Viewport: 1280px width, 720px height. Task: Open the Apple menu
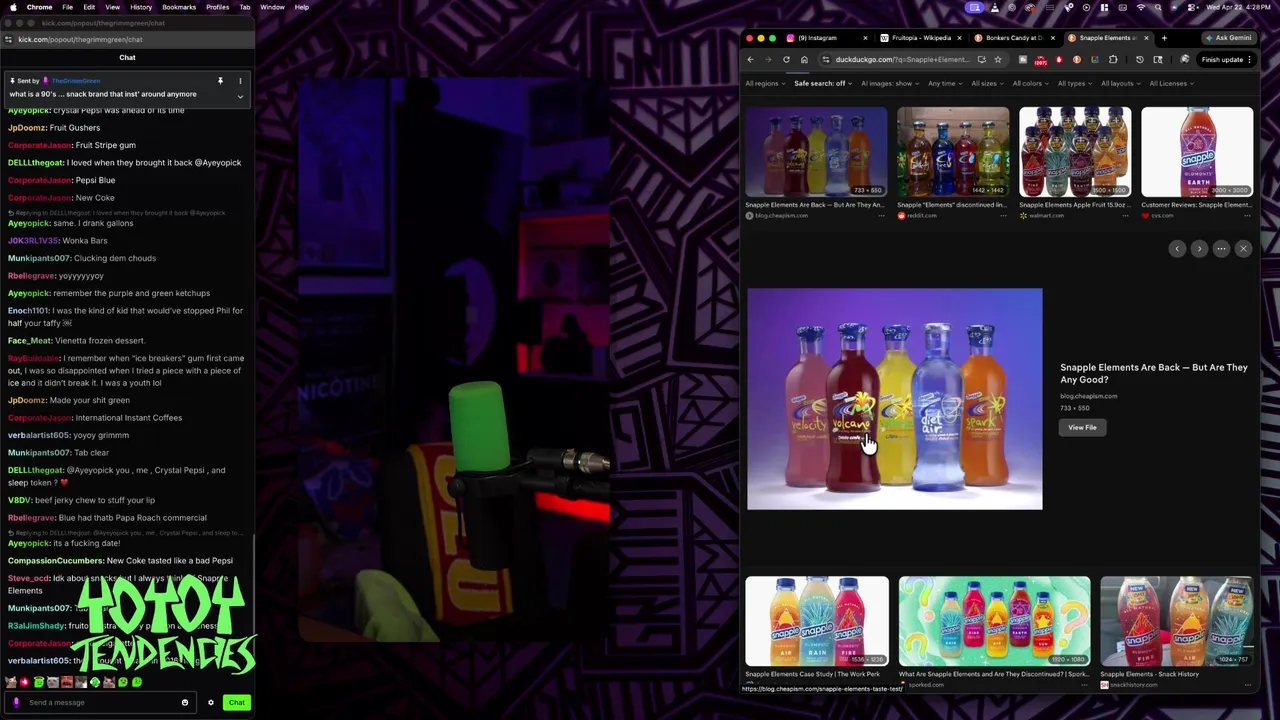pos(12,7)
